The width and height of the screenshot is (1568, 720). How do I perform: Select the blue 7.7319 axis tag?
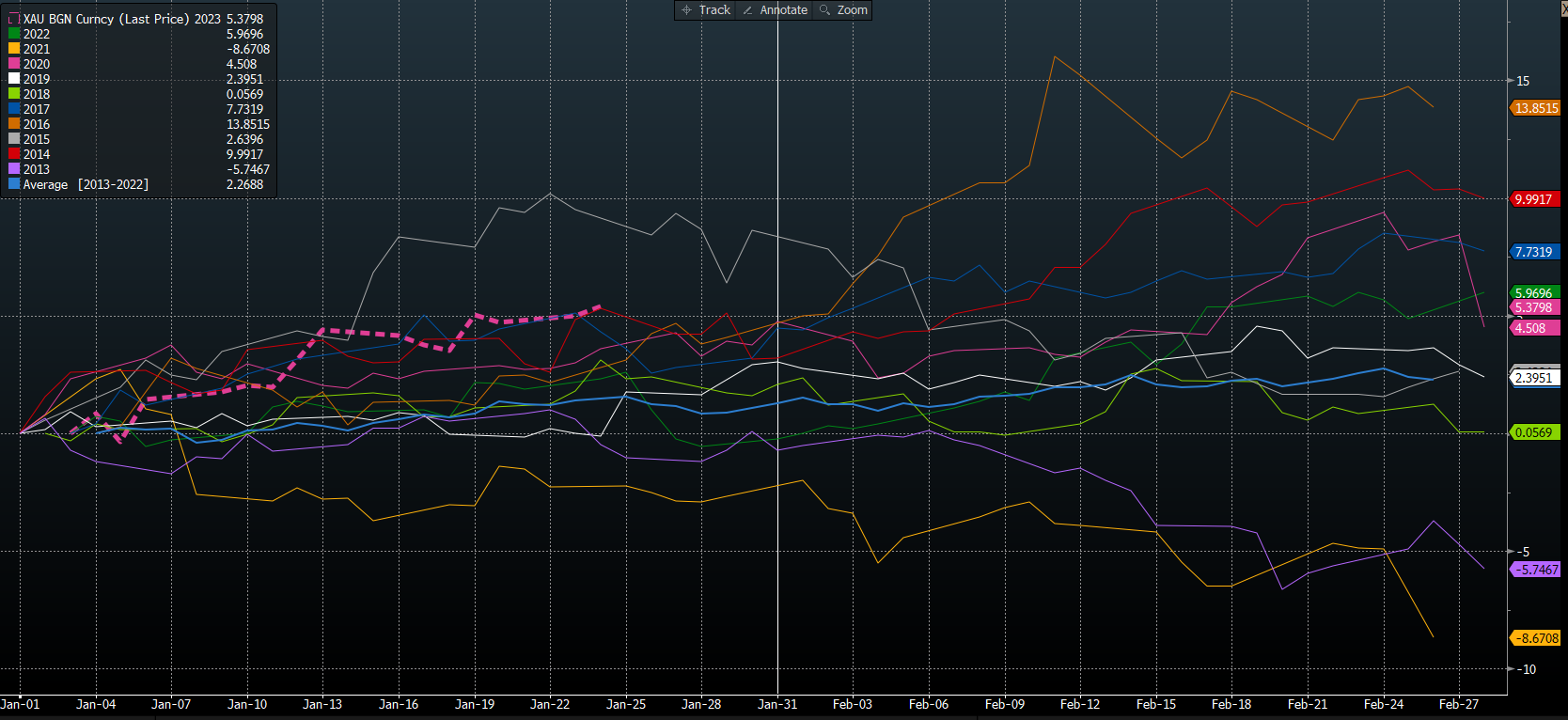tap(1533, 252)
